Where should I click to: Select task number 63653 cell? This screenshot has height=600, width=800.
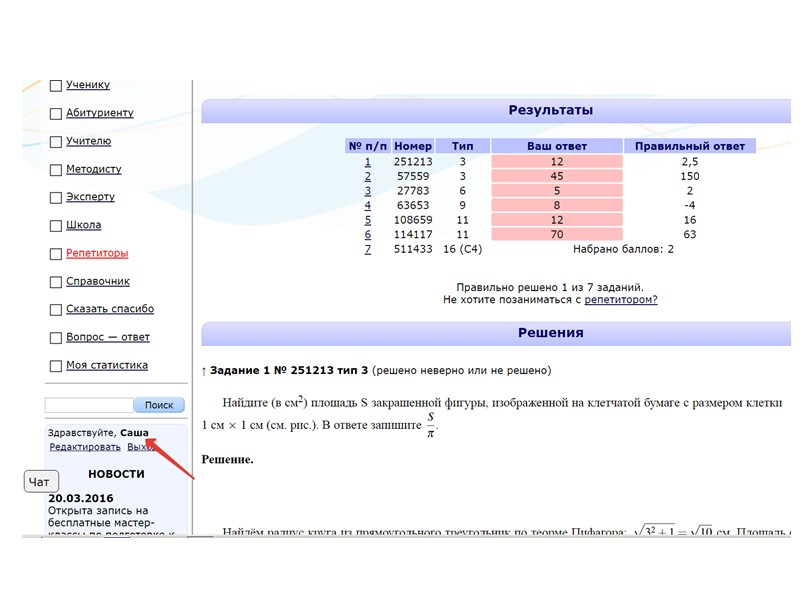(413, 206)
